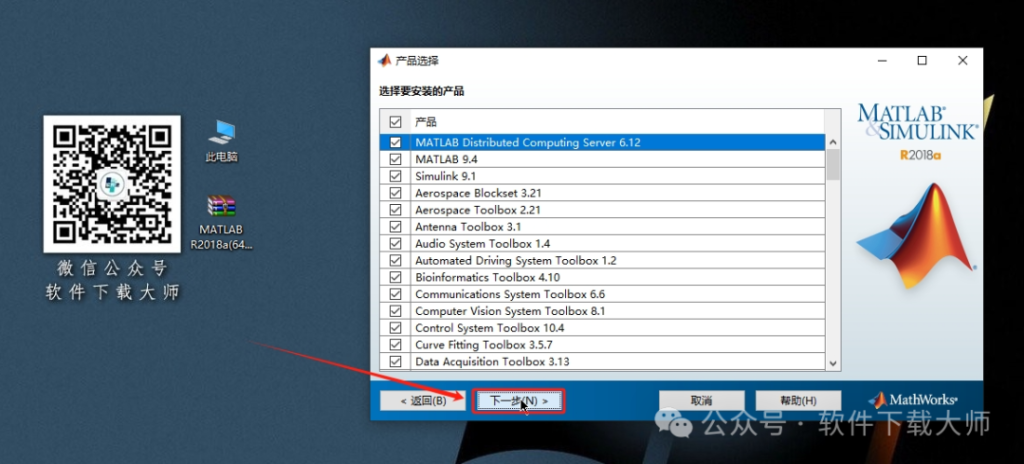
Task: Click the product list scrollbar thumb
Action: (x=833, y=164)
